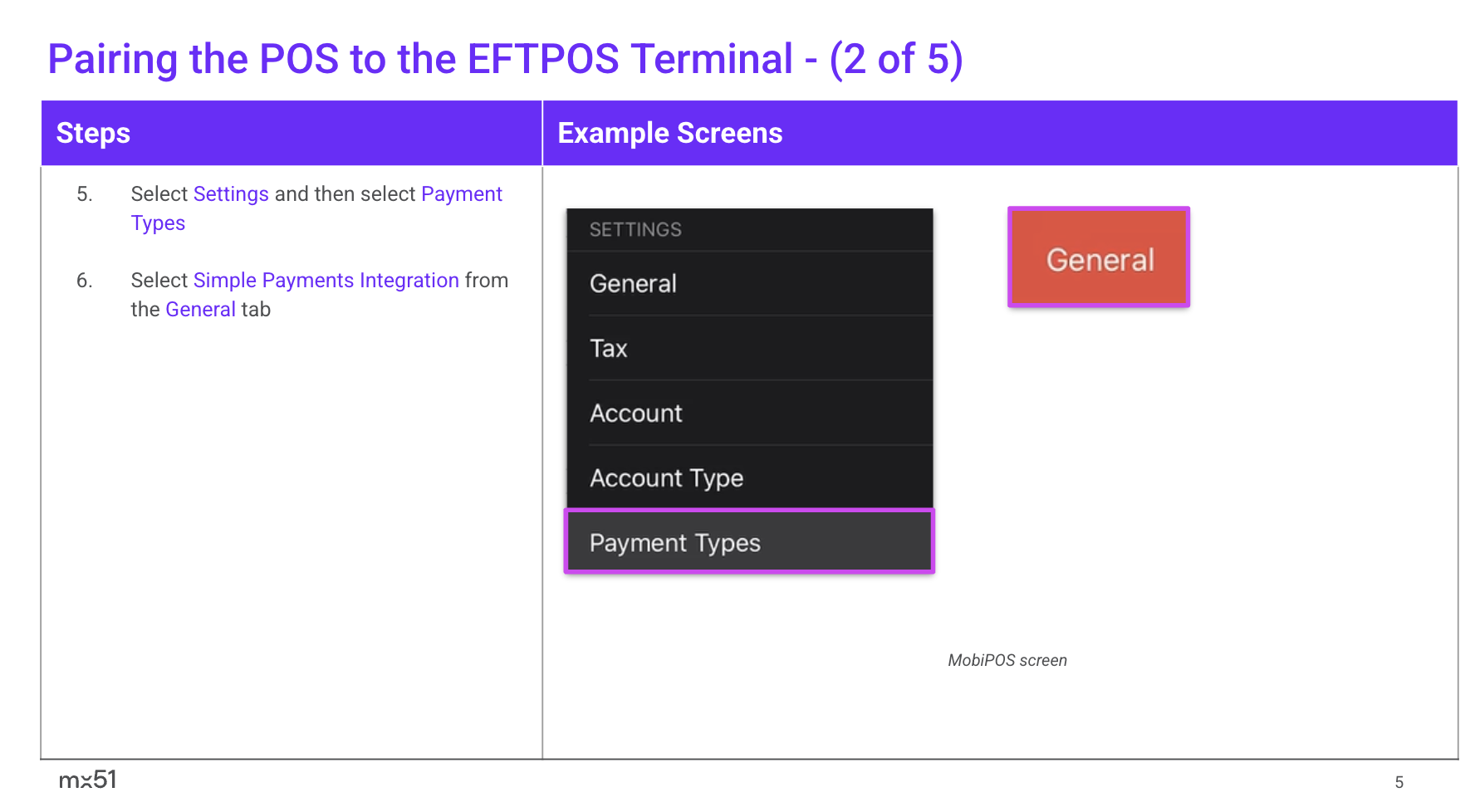Screen dimensions: 1470x812
Task: Select Tax in the Settings menu
Action: click(x=609, y=349)
